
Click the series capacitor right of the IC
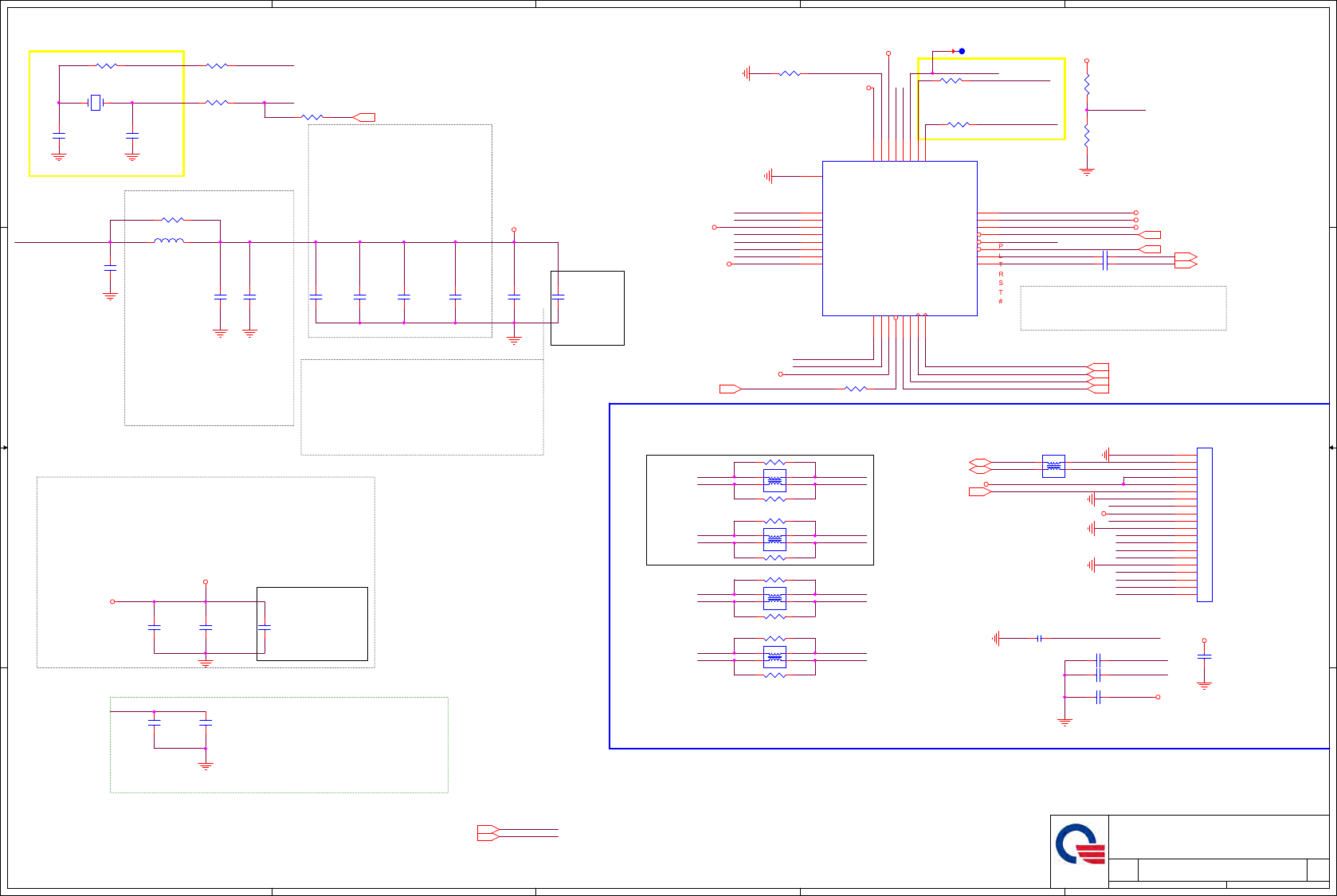click(x=1104, y=260)
